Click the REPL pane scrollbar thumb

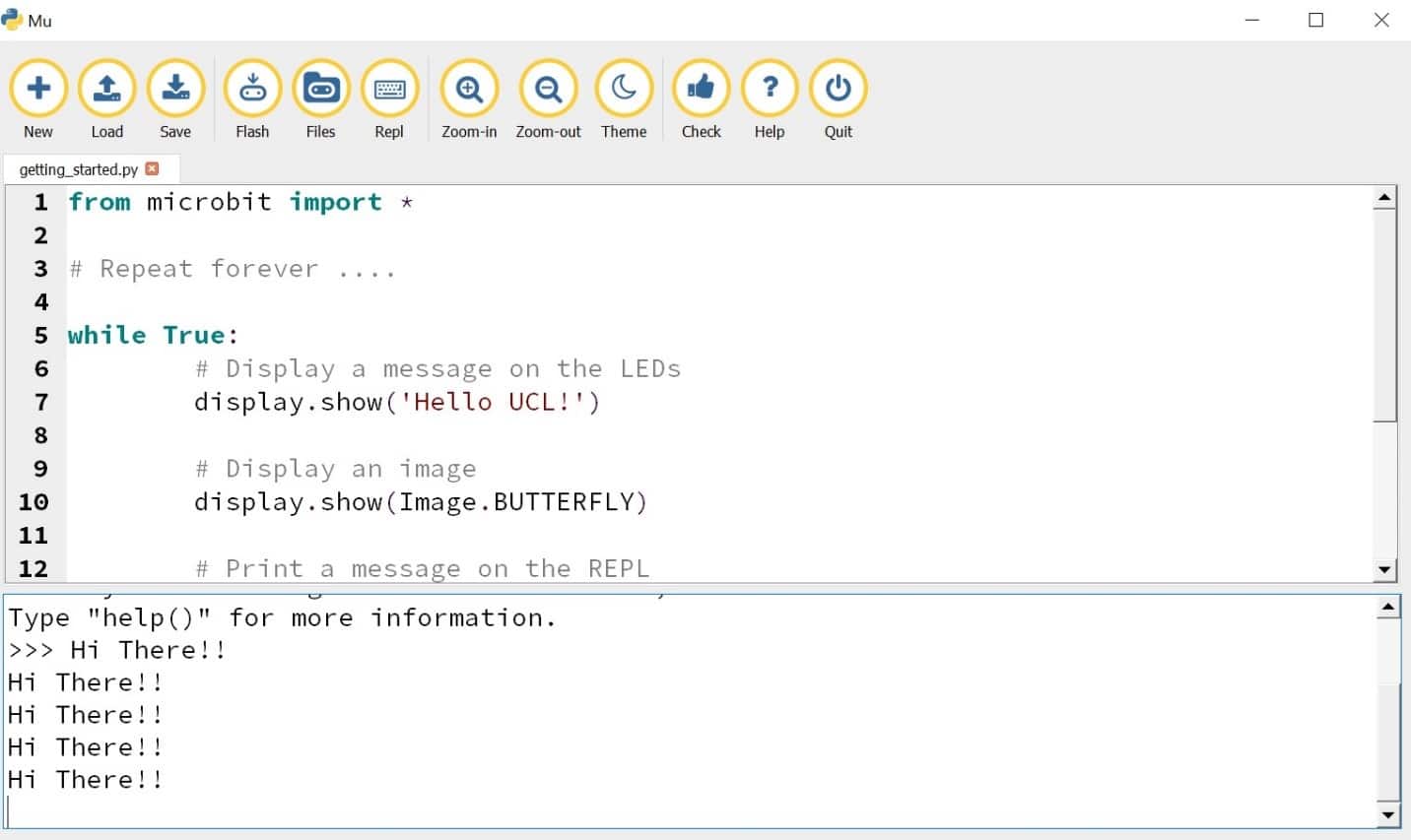point(1388,742)
